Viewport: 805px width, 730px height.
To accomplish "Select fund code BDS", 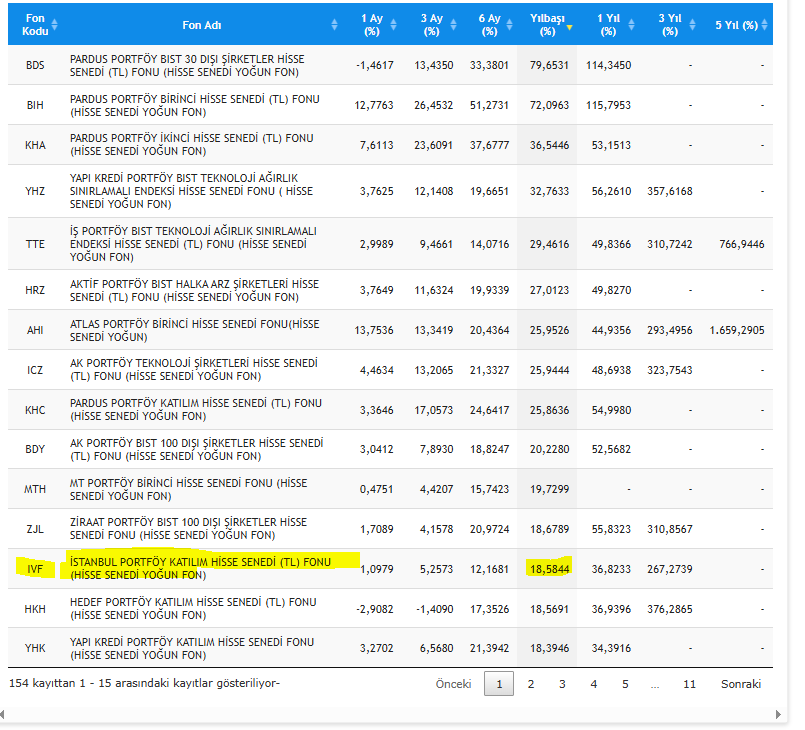I will click(x=35, y=65).
